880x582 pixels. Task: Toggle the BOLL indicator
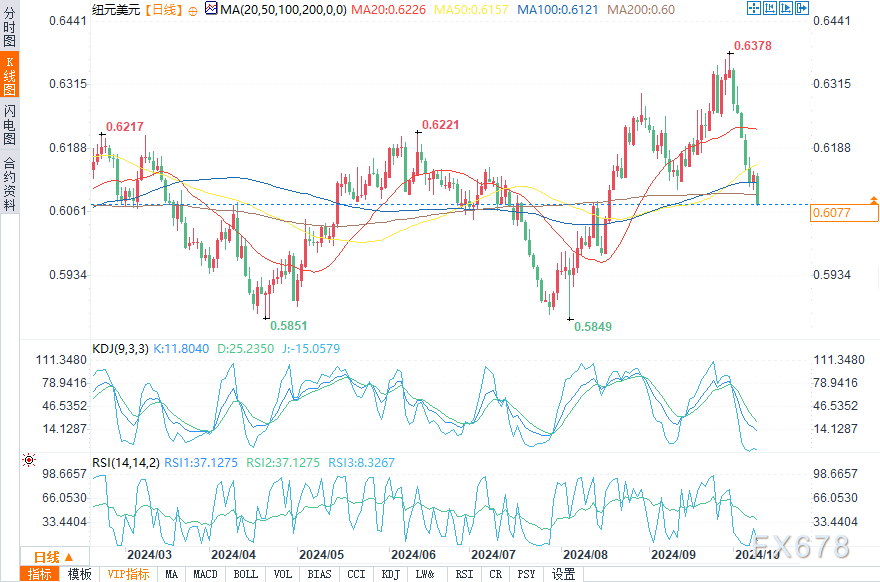(246, 574)
